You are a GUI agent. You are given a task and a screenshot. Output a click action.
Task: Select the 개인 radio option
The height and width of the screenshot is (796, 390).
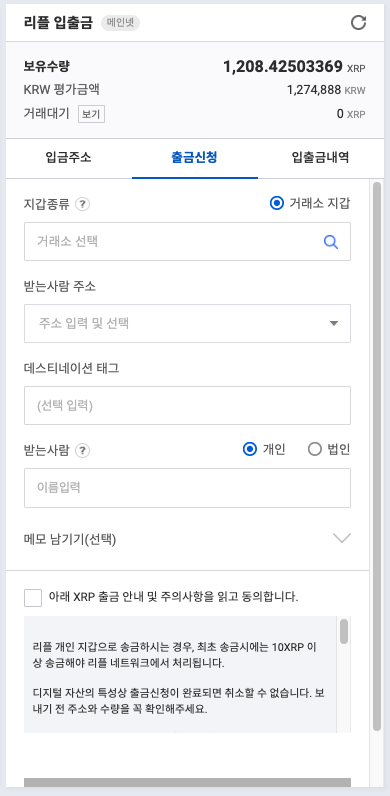click(x=250, y=449)
